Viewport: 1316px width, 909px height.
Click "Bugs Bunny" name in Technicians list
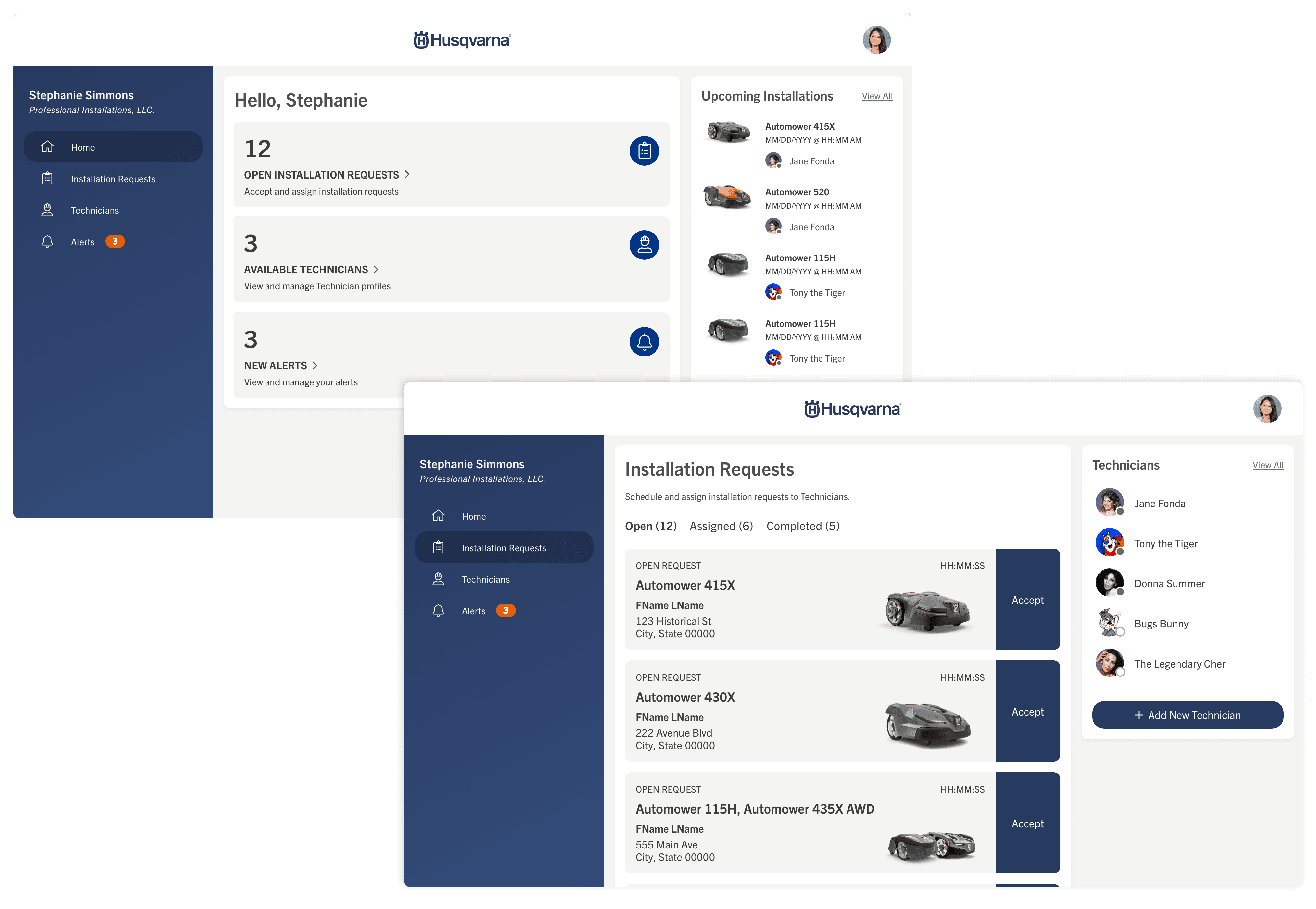click(1161, 624)
